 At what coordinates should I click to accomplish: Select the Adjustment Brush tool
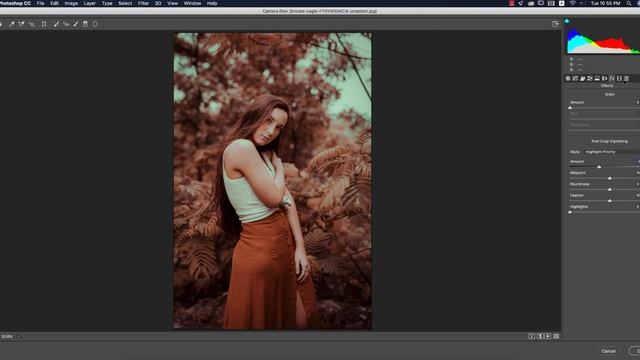click(76, 24)
